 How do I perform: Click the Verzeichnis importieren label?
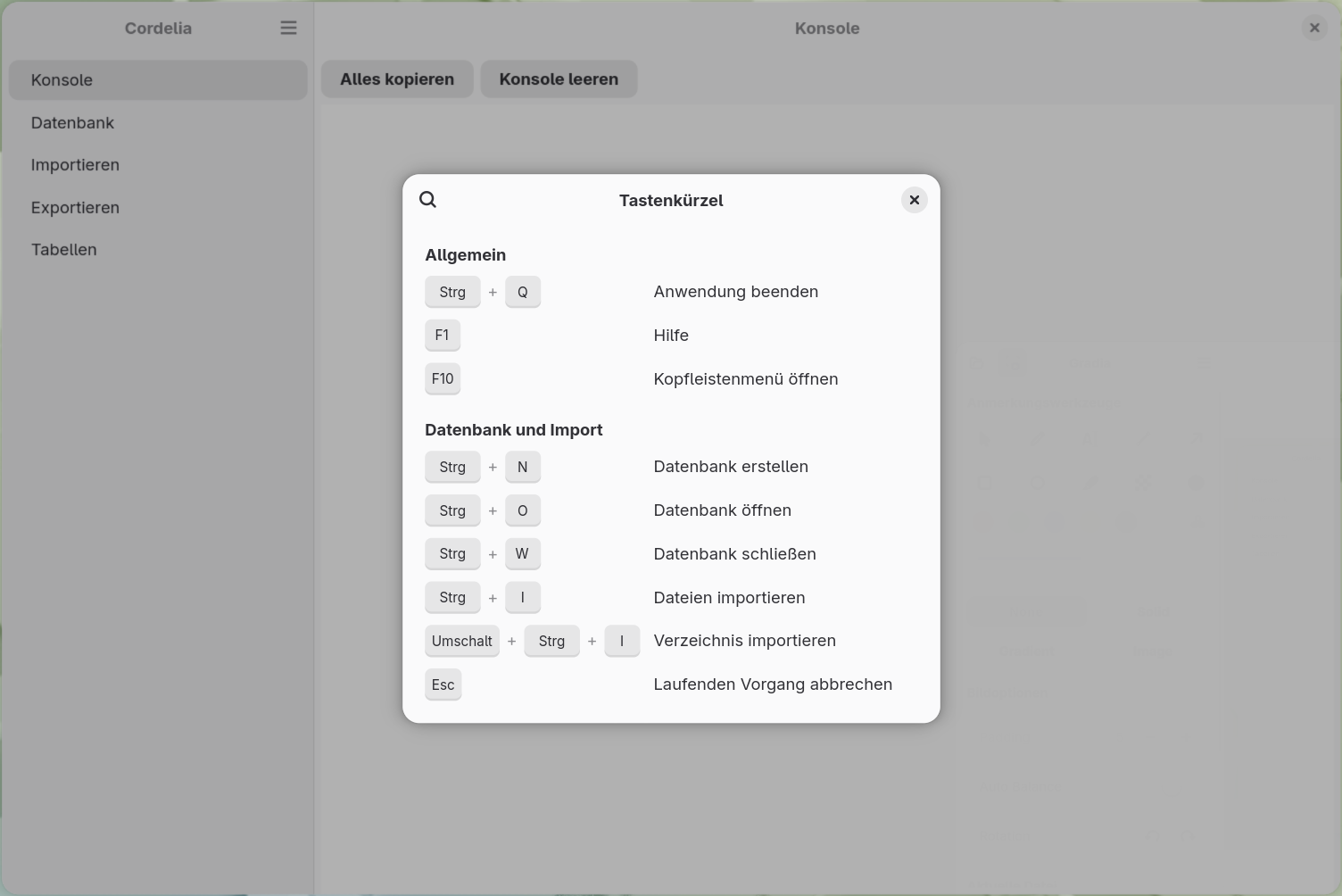745,641
